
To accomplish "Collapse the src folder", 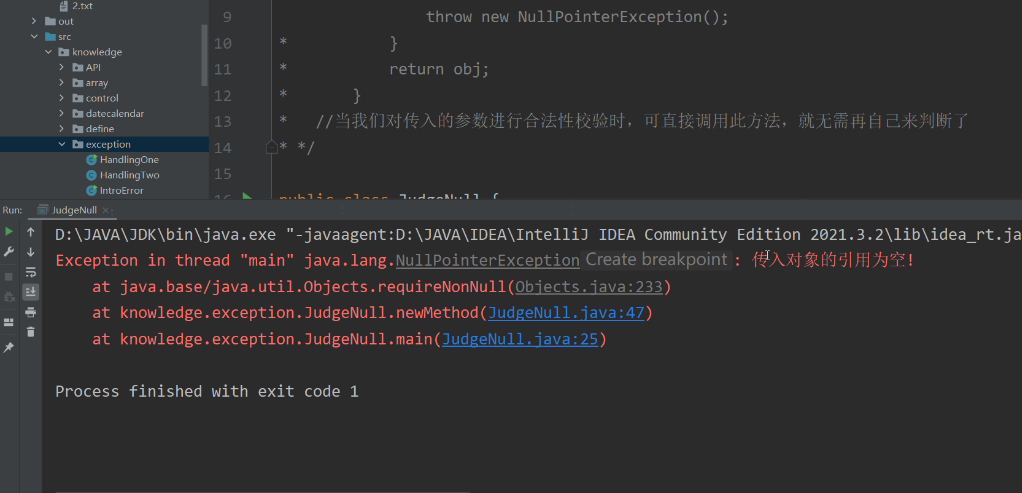I will coord(34,37).
